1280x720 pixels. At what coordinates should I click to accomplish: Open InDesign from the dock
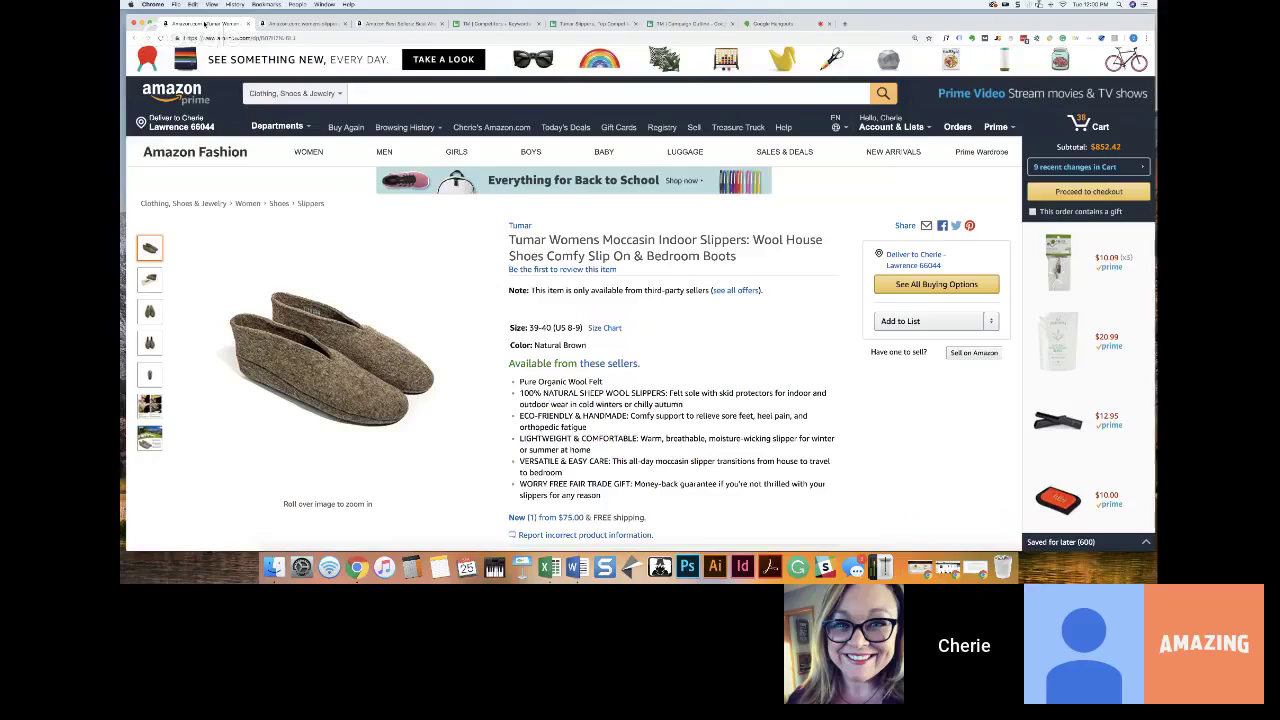[742, 568]
